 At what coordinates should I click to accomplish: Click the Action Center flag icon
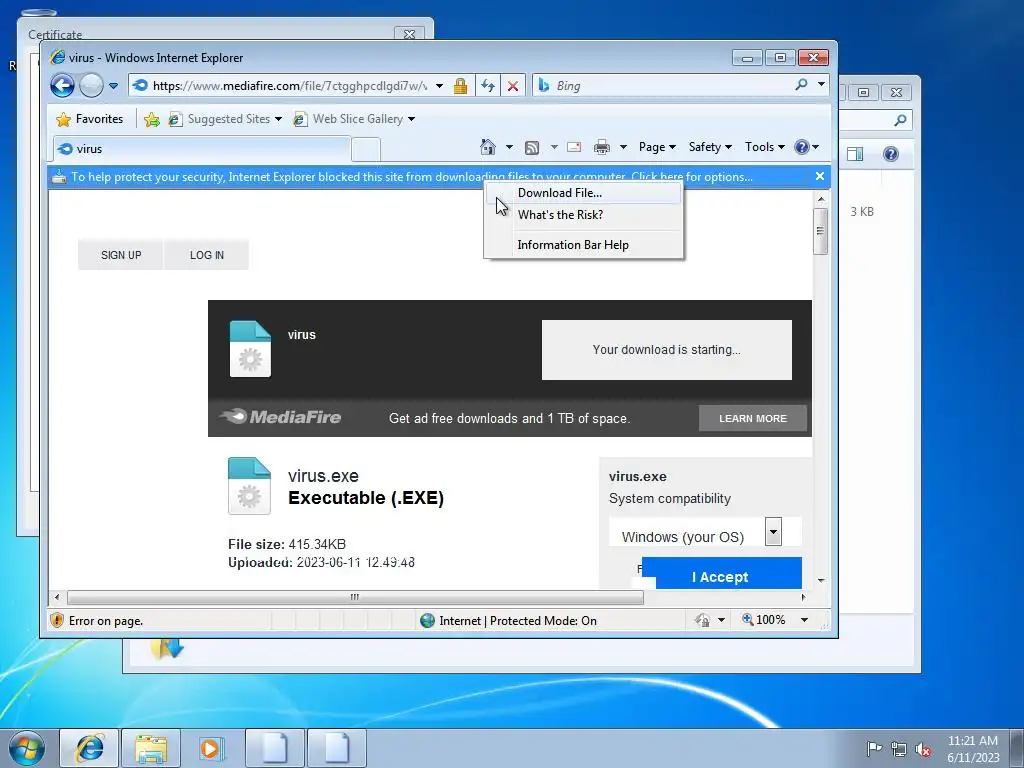[x=874, y=748]
